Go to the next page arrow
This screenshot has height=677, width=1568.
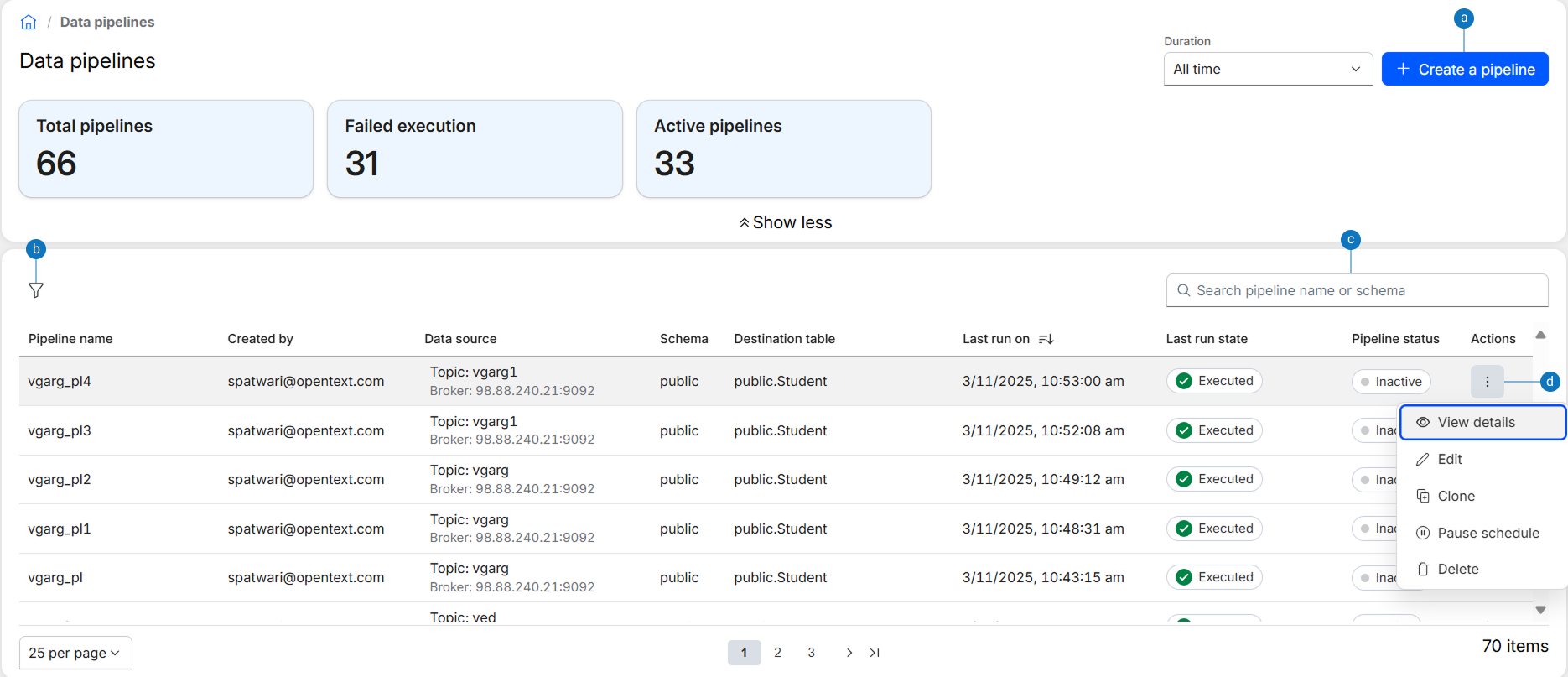pos(849,653)
